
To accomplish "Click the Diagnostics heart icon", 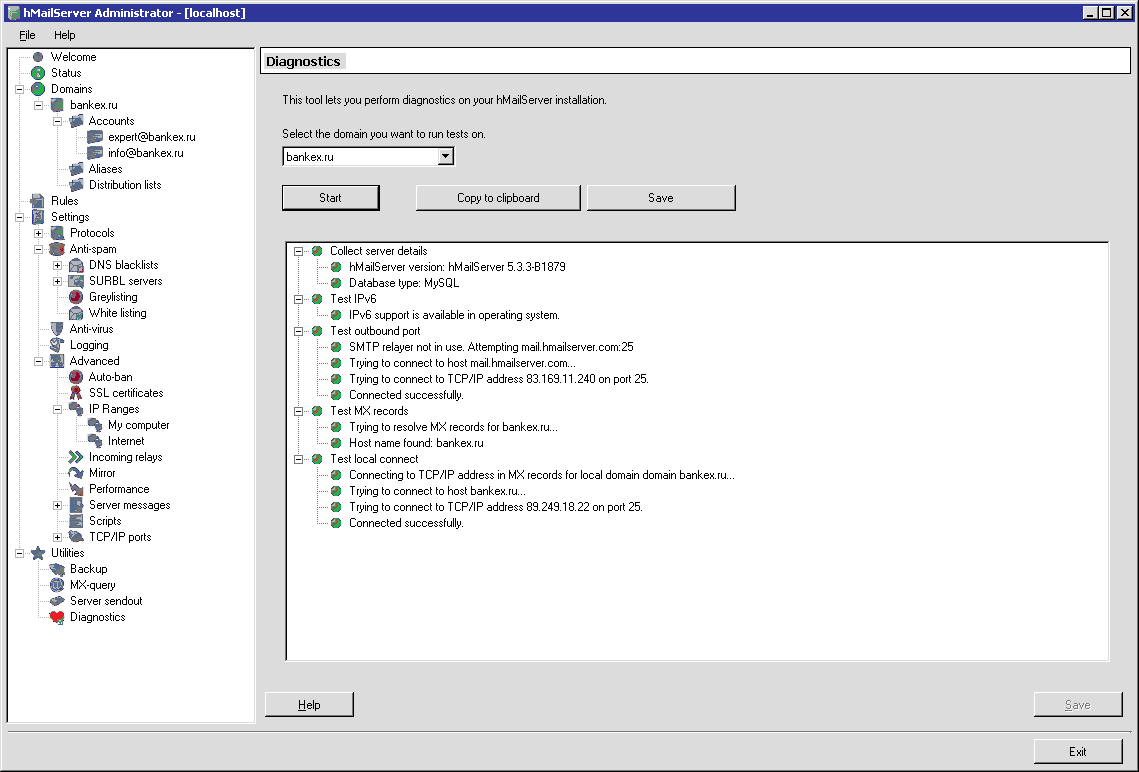I will point(57,617).
